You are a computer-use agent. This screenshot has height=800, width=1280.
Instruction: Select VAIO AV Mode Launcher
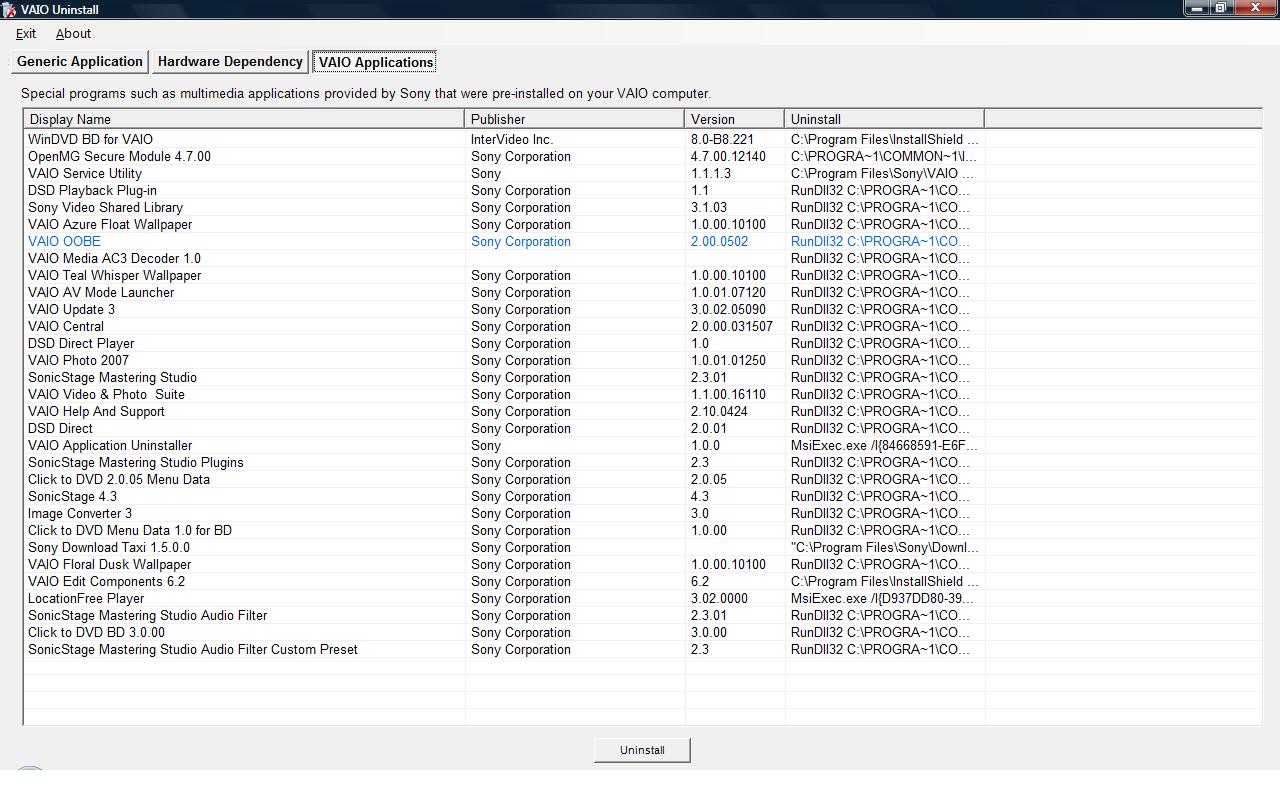pyautogui.click(x=101, y=292)
